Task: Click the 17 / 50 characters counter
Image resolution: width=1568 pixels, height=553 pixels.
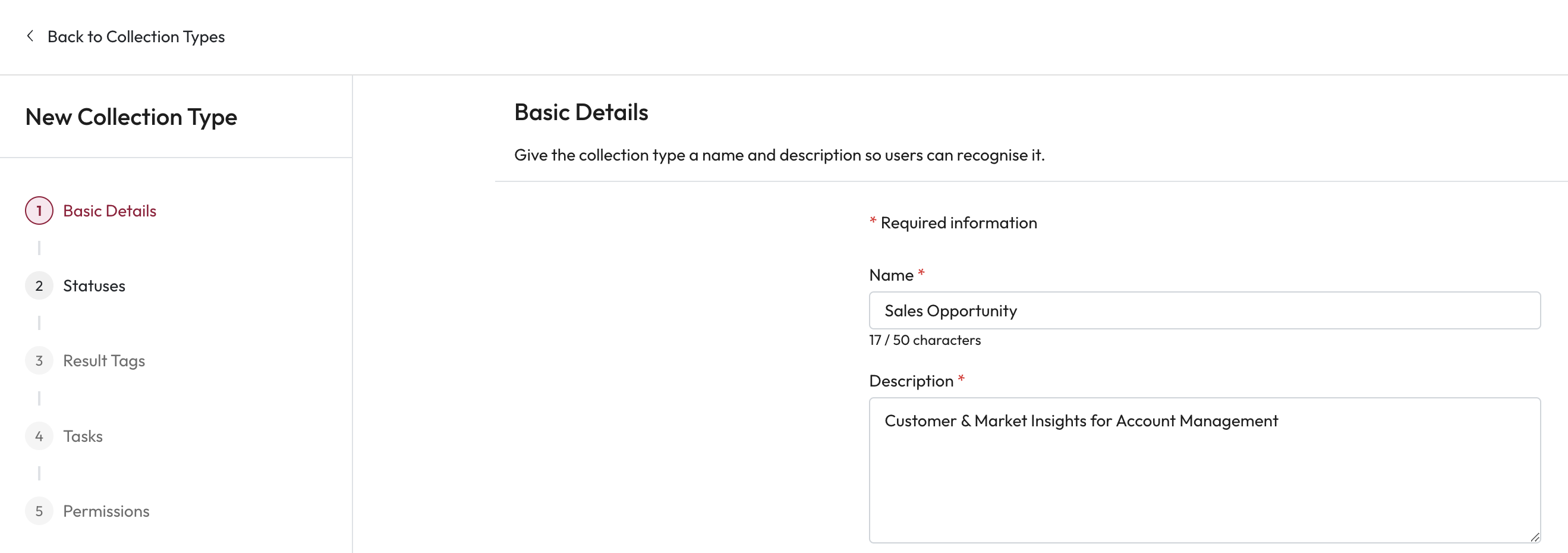Action: [925, 341]
